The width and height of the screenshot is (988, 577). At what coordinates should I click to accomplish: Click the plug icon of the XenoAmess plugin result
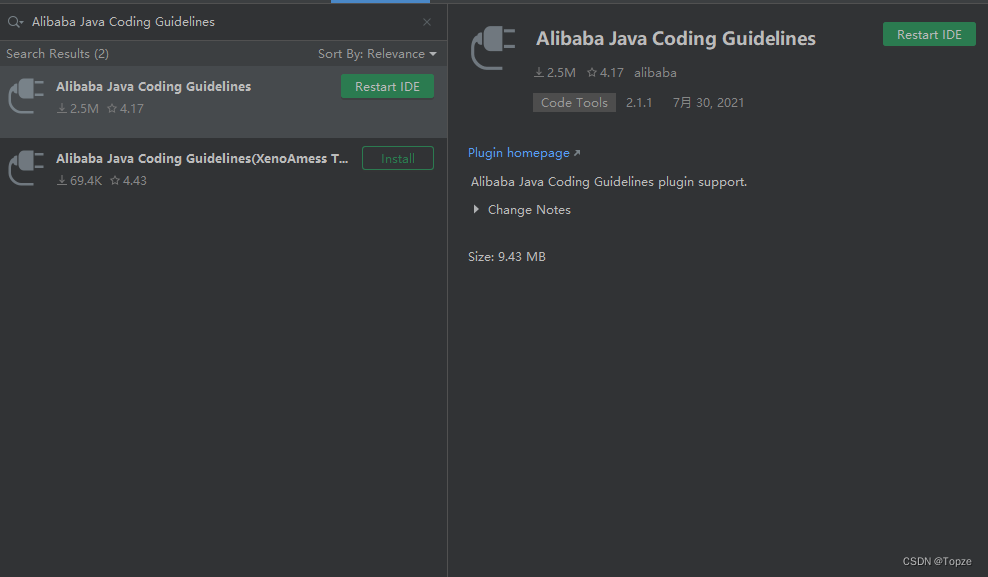point(26,168)
